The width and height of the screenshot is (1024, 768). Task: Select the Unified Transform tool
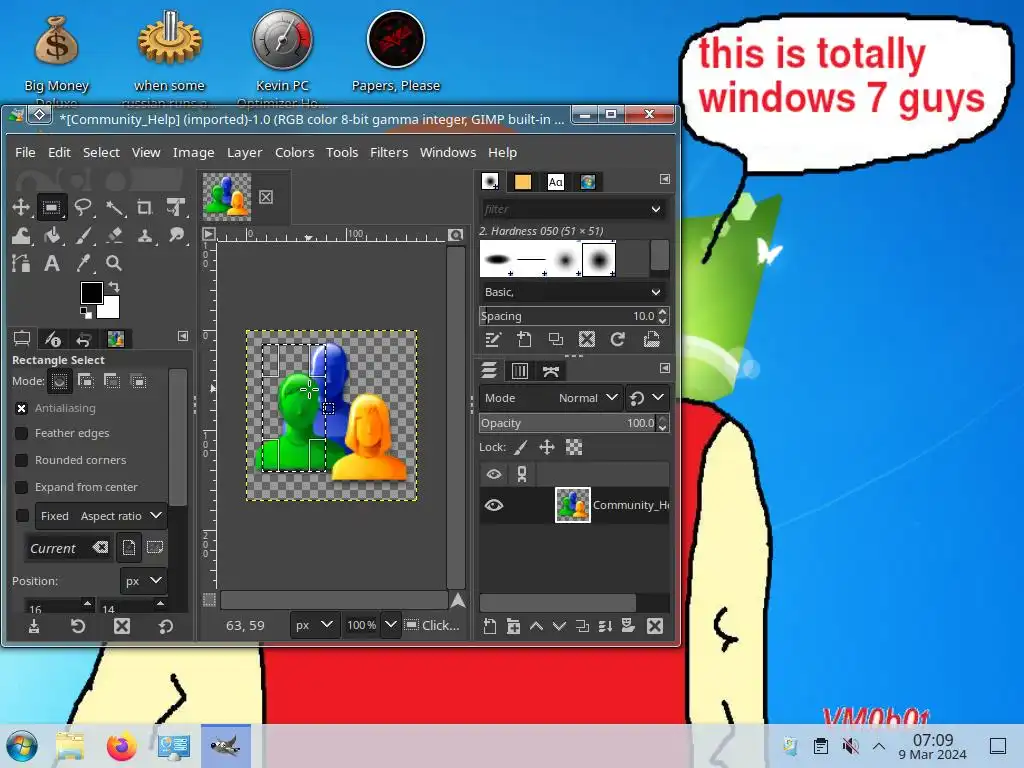[175, 208]
